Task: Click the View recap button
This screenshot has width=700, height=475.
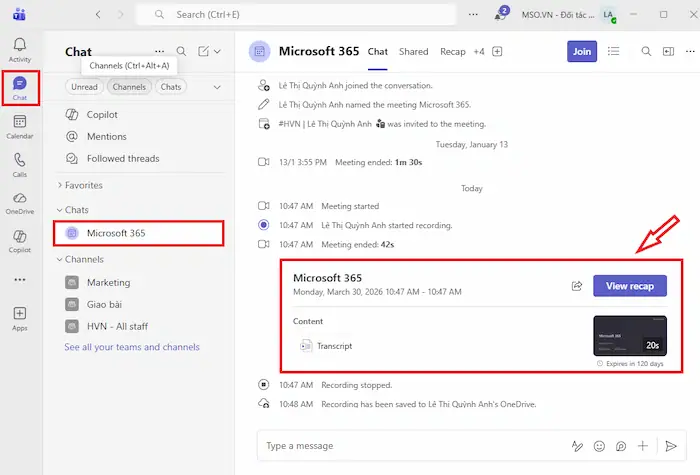Action: (629, 286)
